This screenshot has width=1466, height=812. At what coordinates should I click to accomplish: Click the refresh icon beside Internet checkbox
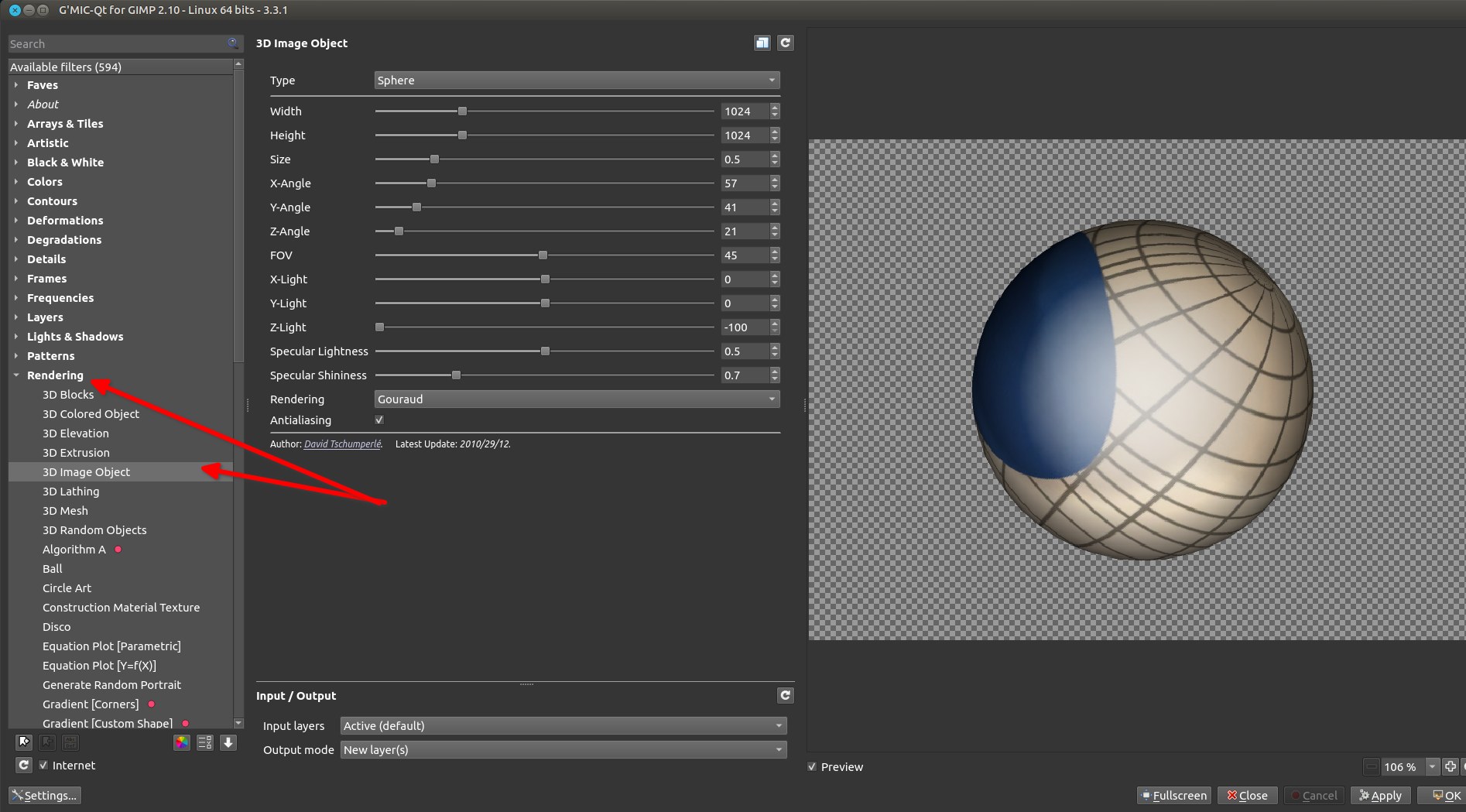[24, 766]
